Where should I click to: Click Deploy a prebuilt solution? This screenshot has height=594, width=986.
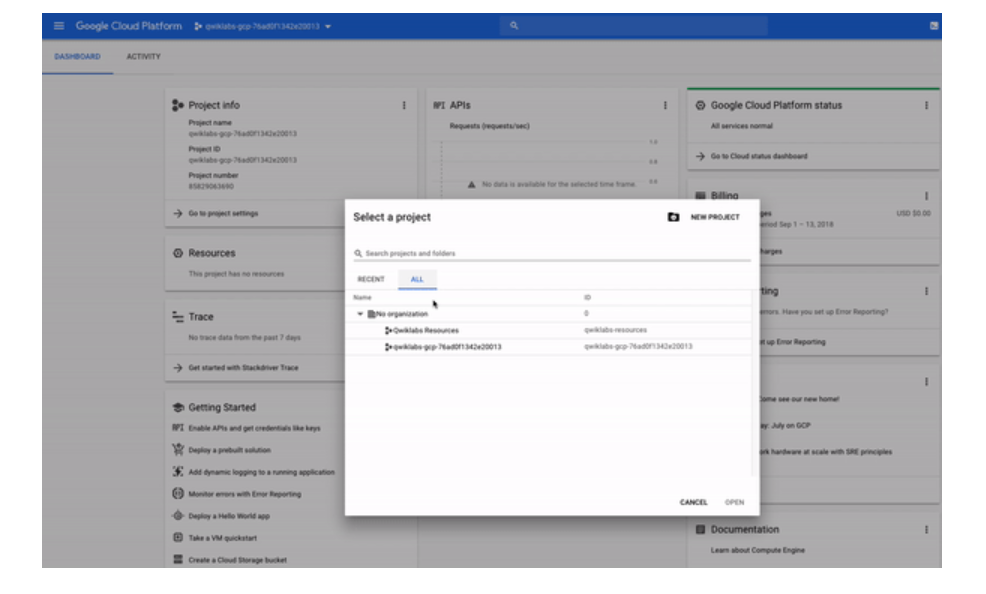point(230,450)
